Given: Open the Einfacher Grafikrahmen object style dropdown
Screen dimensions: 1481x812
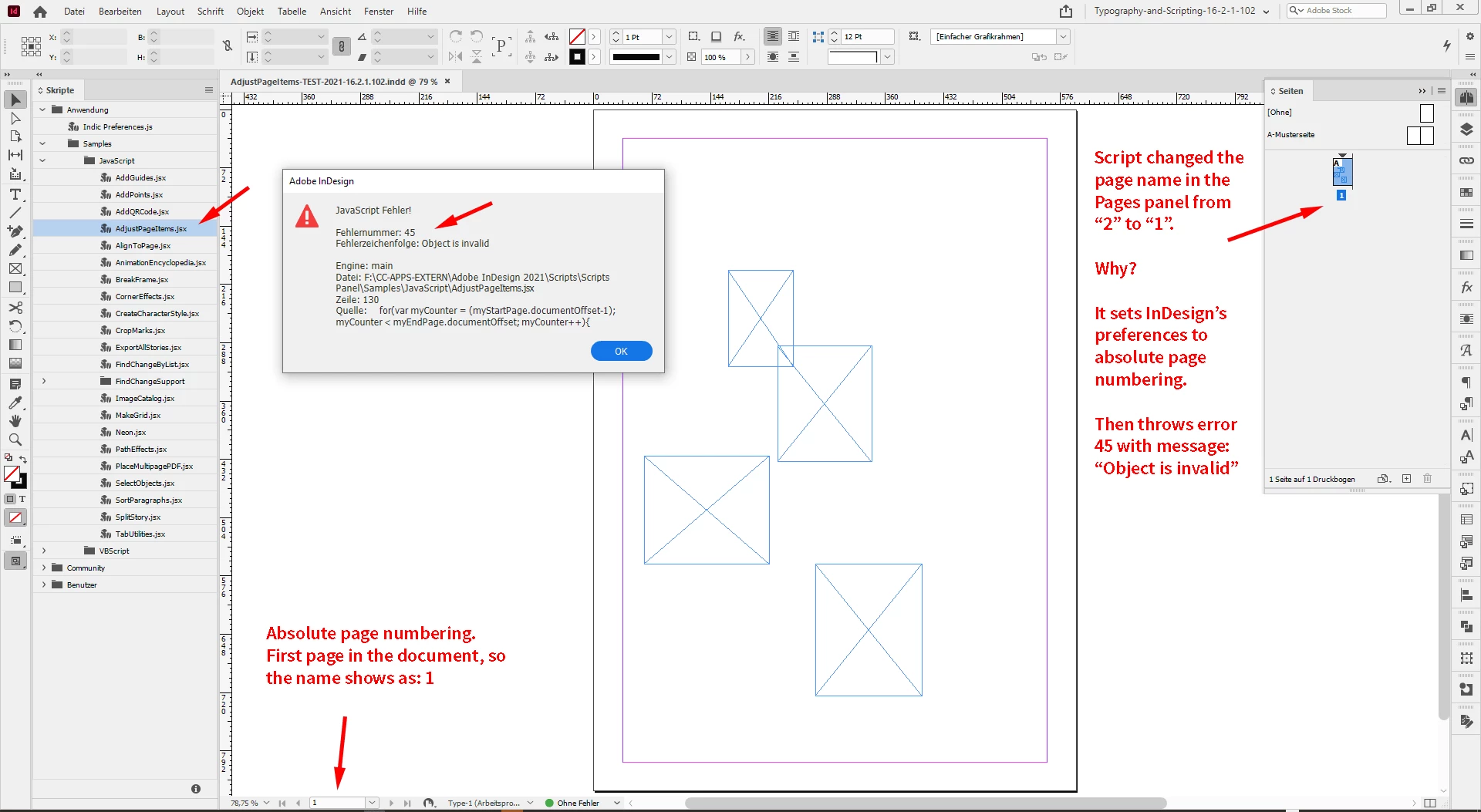Looking at the screenshot, I should coord(1063,36).
